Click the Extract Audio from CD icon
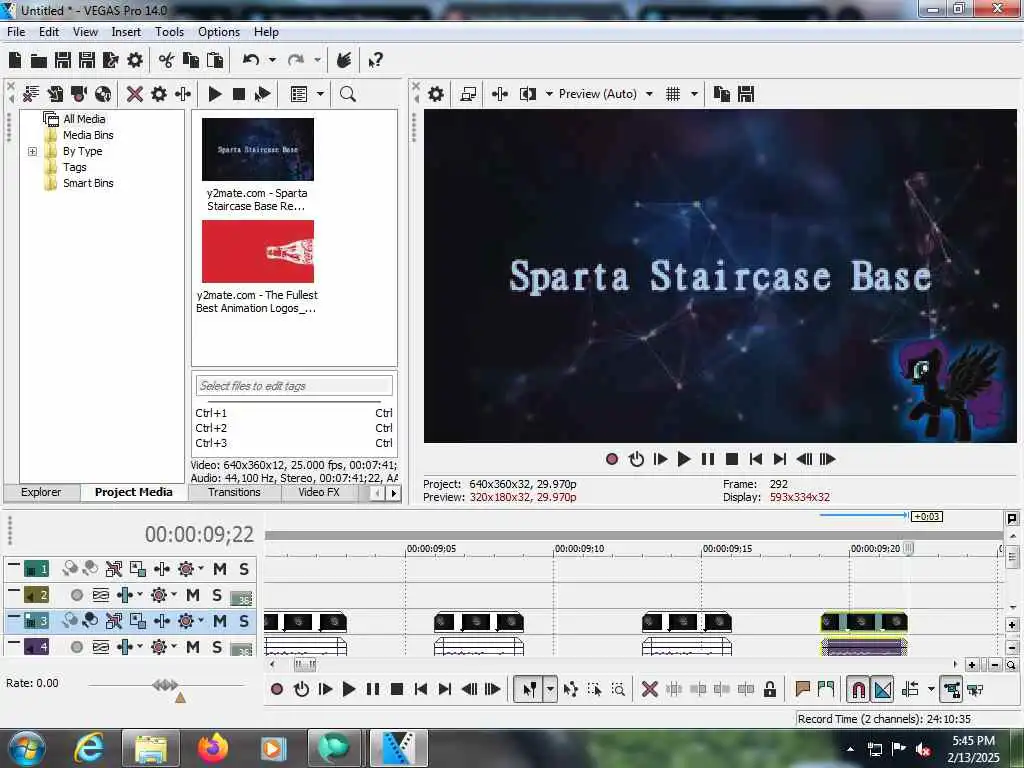The image size is (1024, 768). (x=103, y=94)
